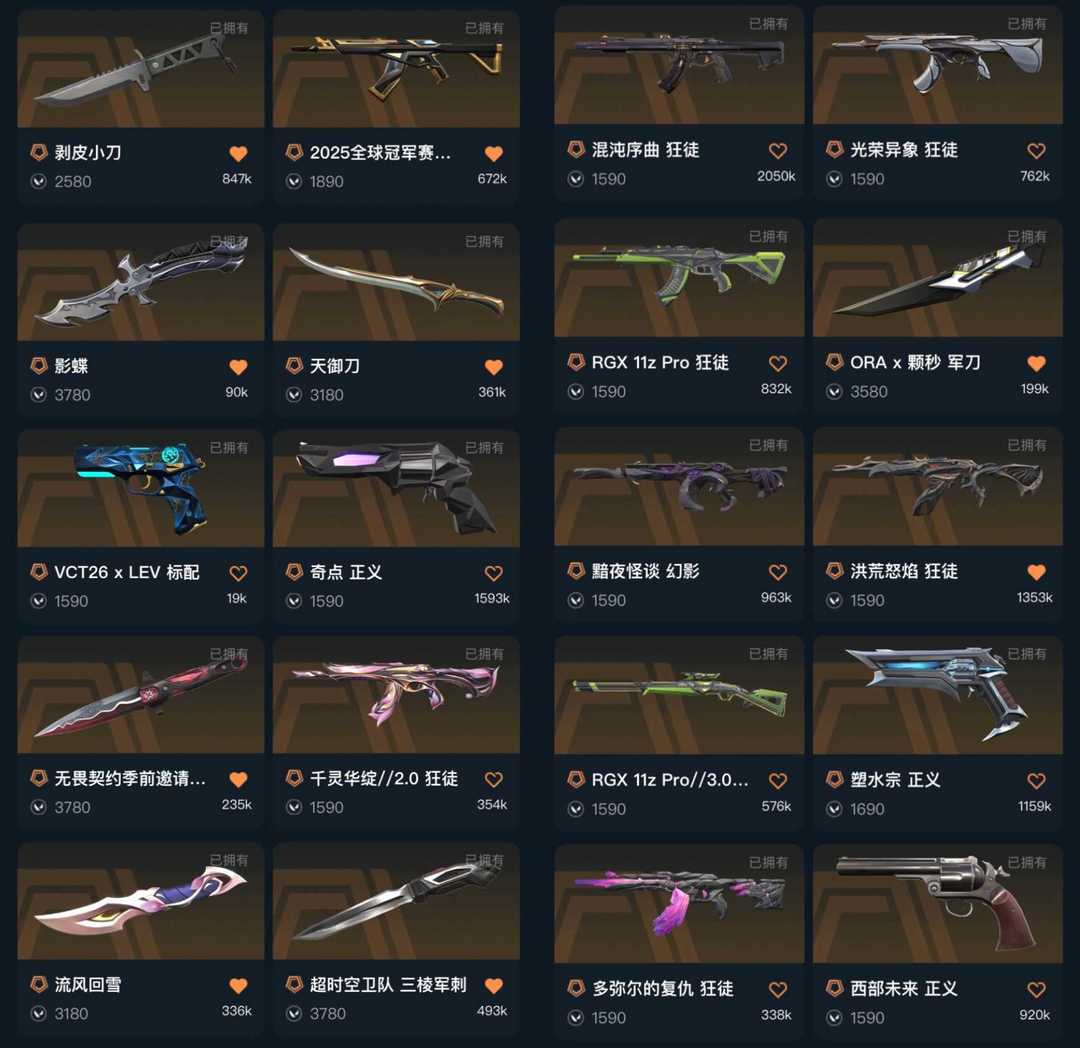Click heart on 千灵华绽//2.0 狂徒
The image size is (1080, 1048).
pos(494,779)
